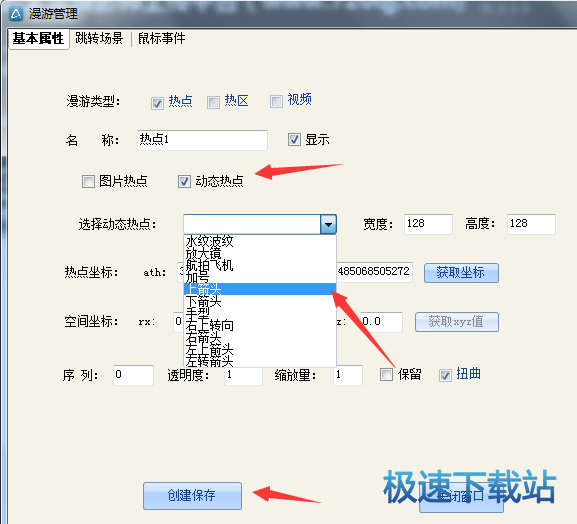
Task: Choose 左上箭头 in the dropdown list
Action: click(260, 349)
